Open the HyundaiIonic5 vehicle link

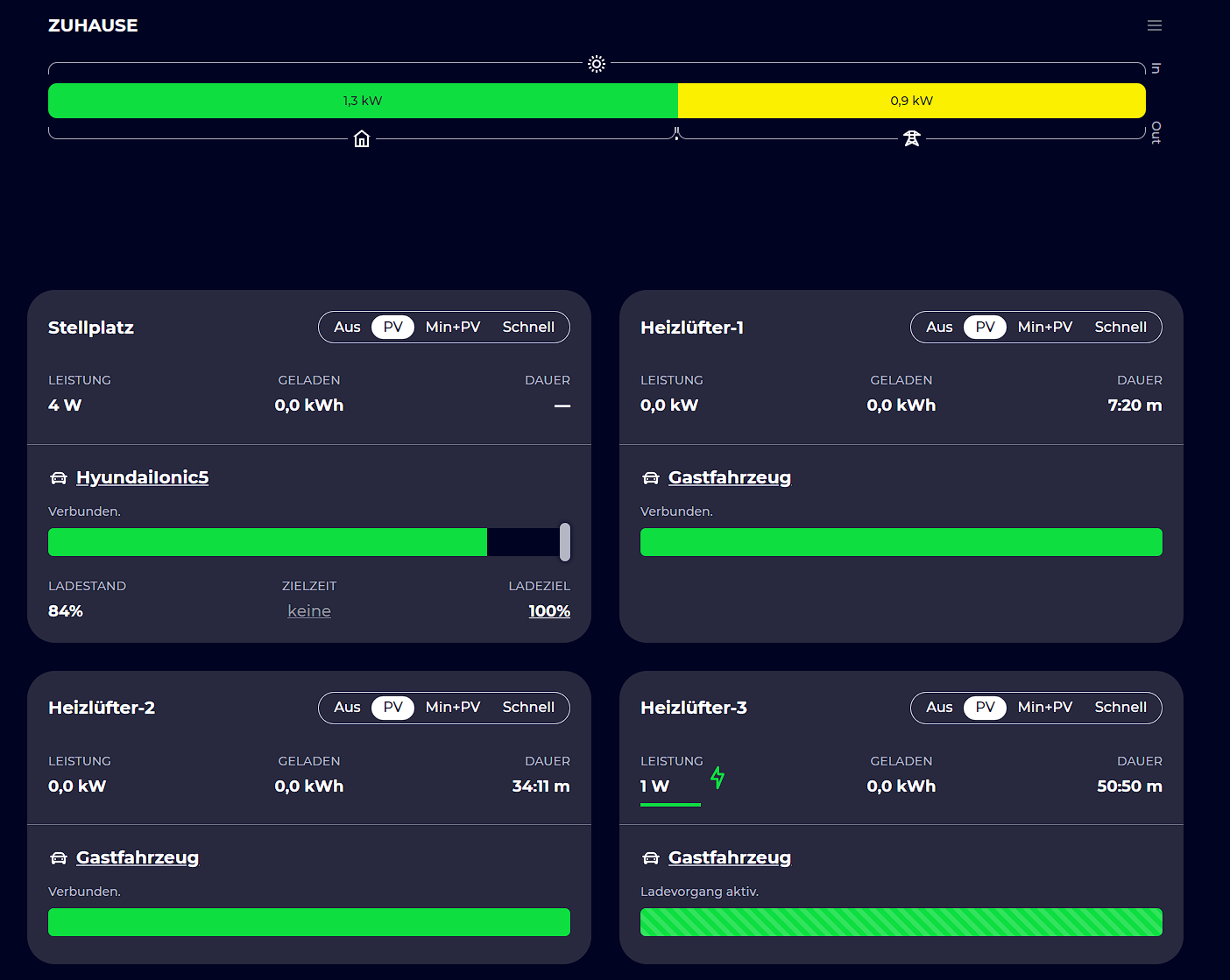tap(142, 477)
